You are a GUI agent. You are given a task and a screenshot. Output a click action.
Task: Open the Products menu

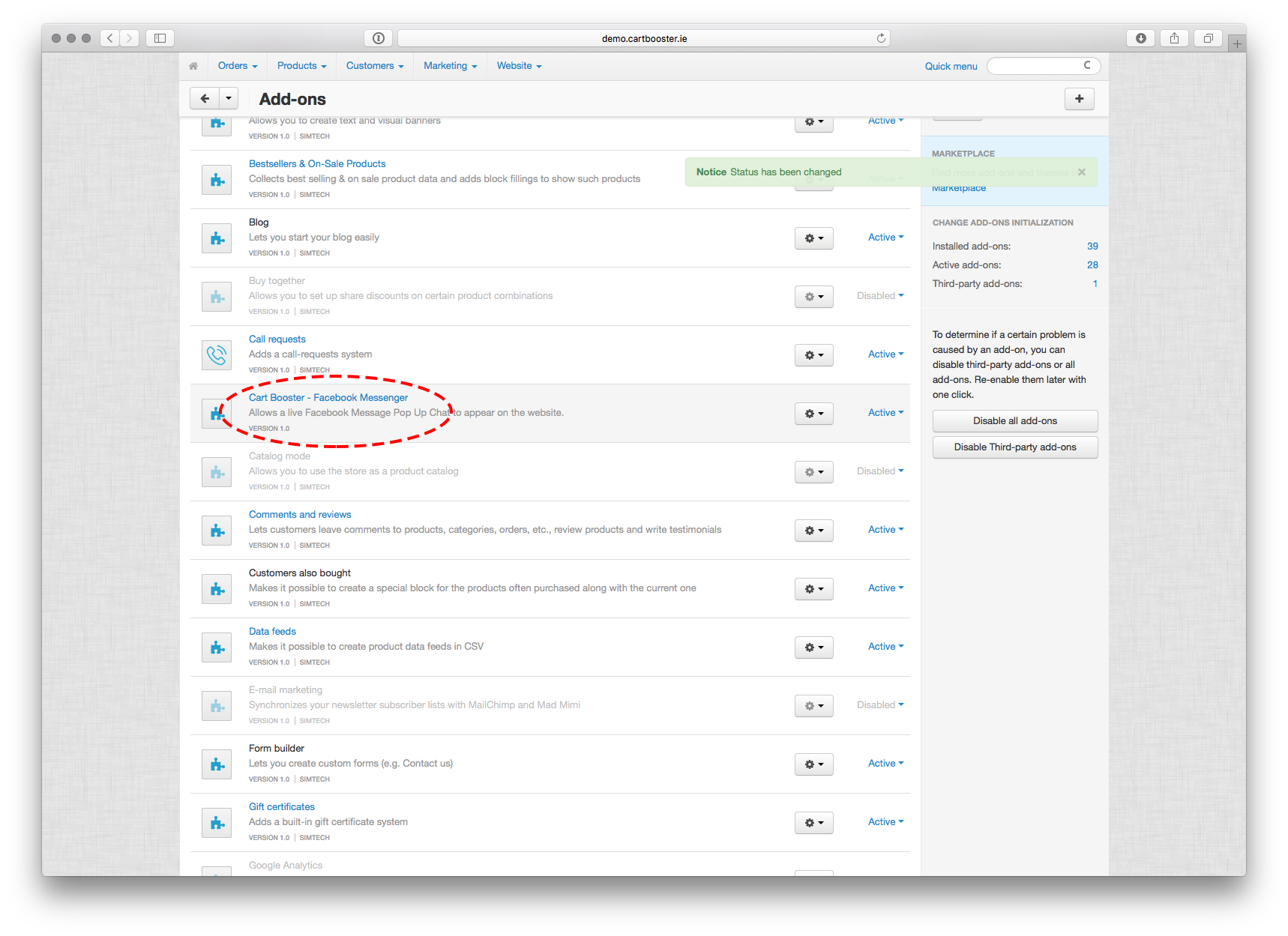[x=301, y=66]
